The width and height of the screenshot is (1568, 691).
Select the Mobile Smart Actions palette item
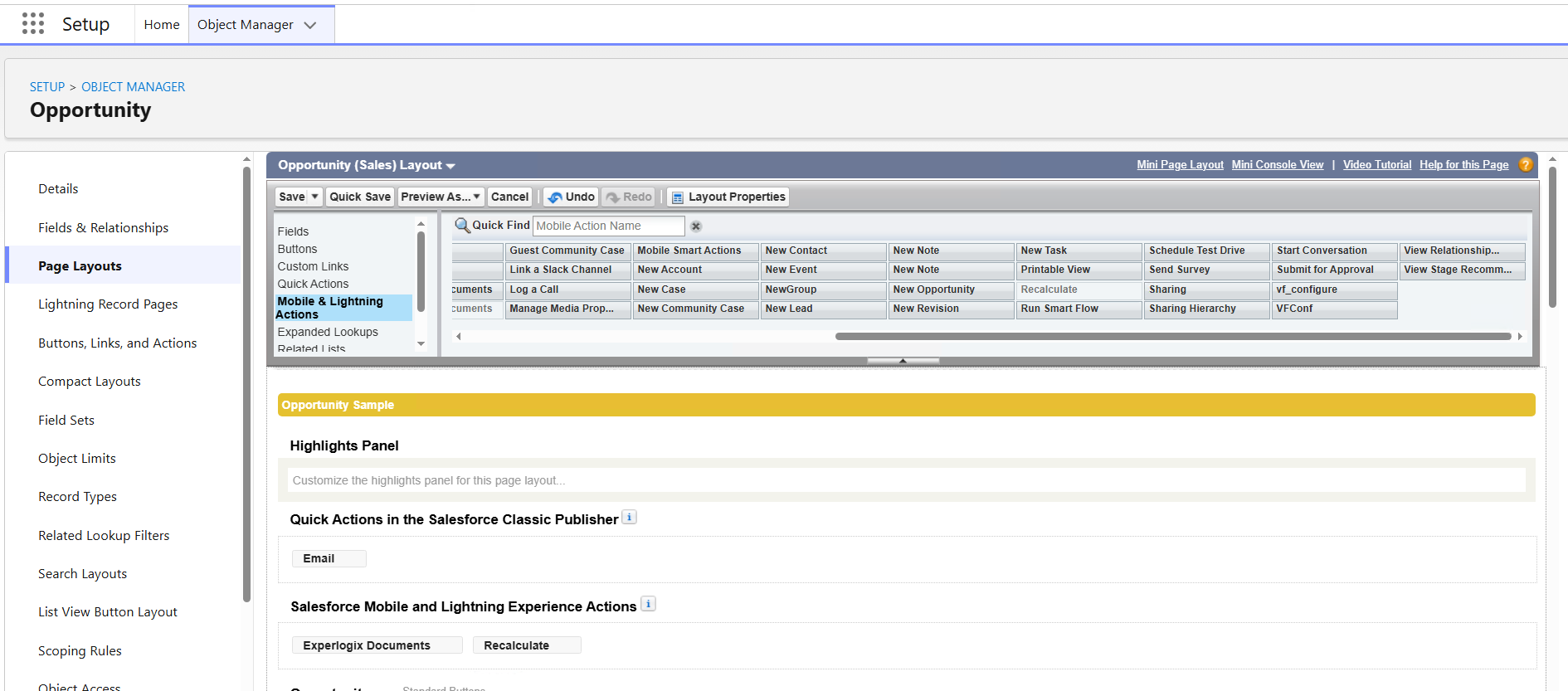pyautogui.click(x=696, y=251)
